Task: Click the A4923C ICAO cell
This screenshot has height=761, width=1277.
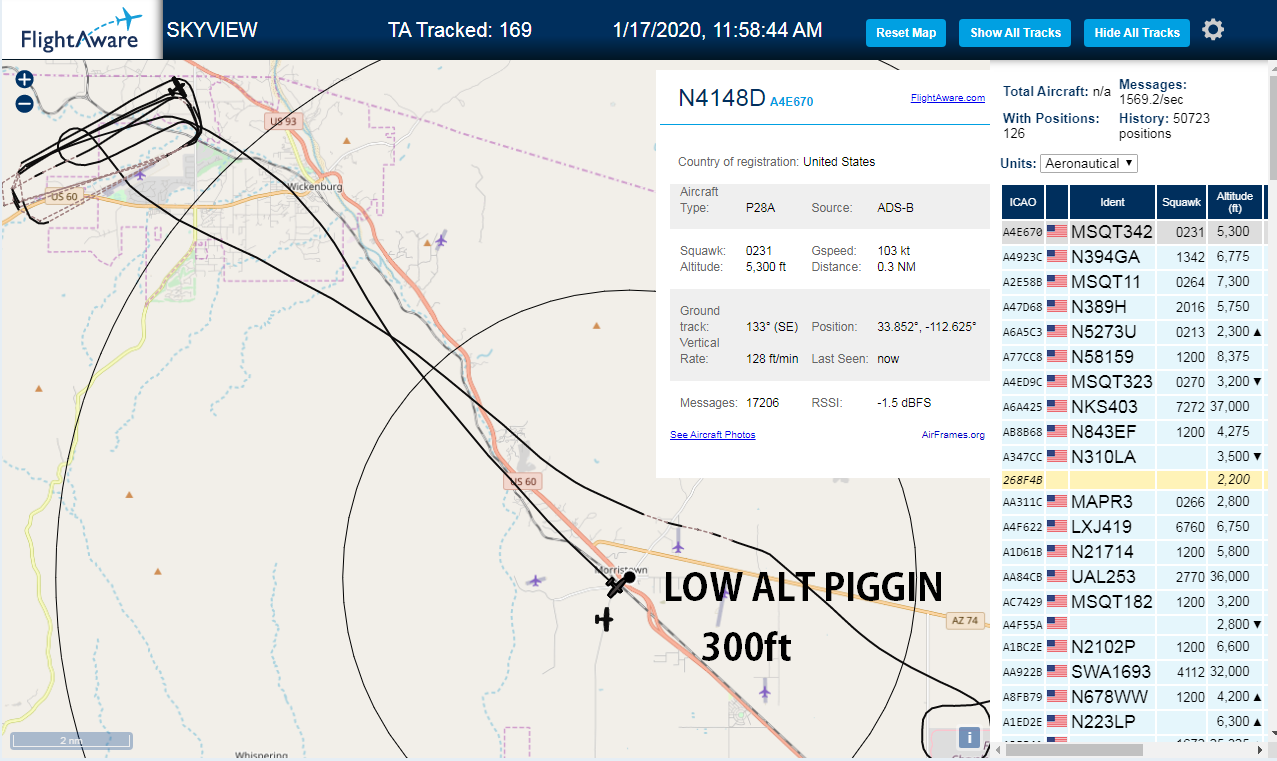Action: (x=1023, y=257)
